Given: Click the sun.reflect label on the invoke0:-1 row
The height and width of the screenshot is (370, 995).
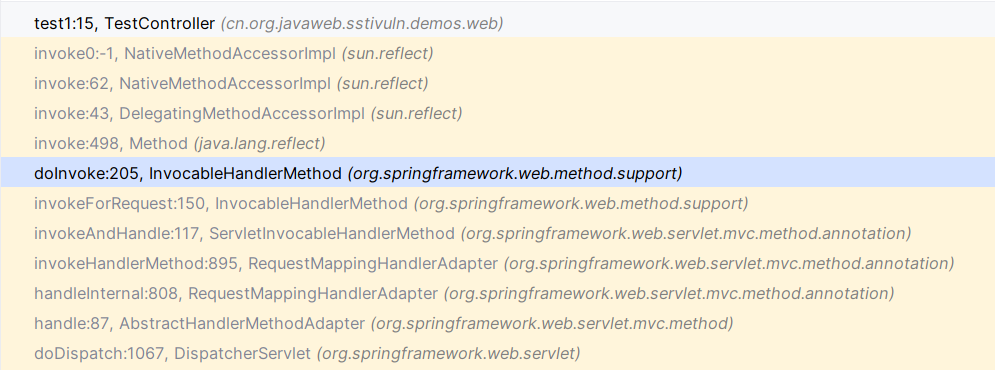Looking at the screenshot, I should pyautogui.click(x=388, y=54).
